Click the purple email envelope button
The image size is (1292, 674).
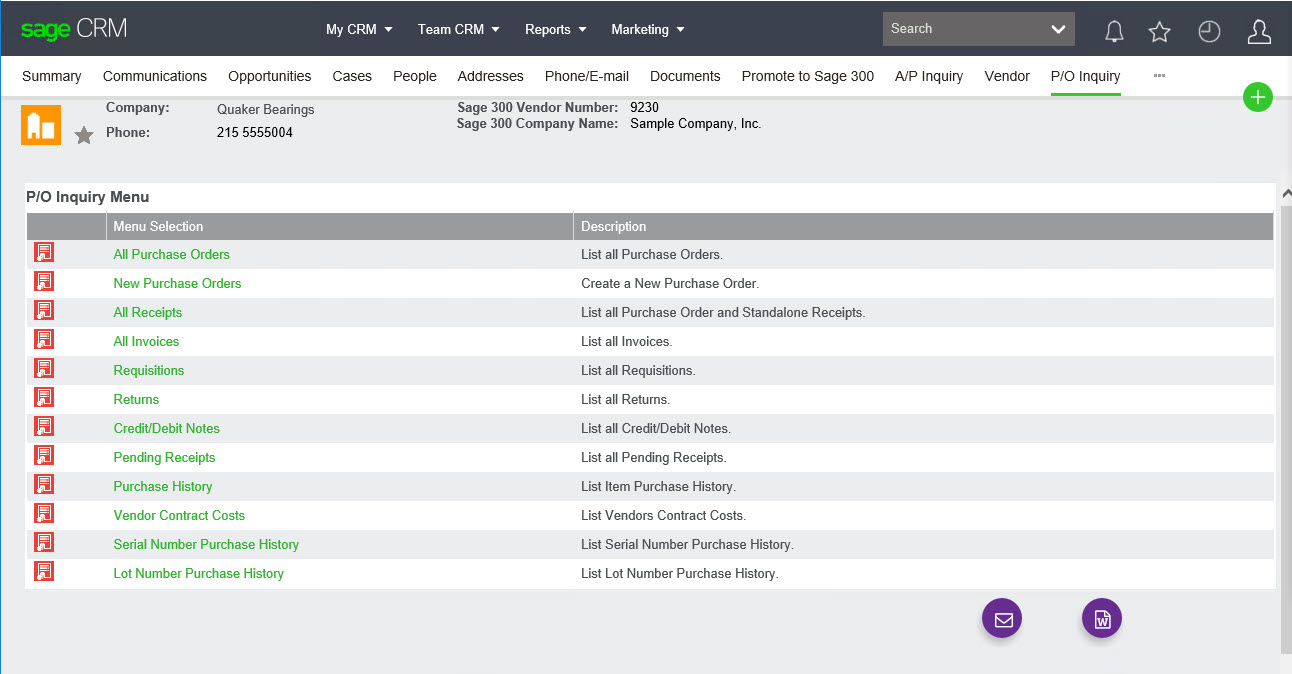point(1002,619)
